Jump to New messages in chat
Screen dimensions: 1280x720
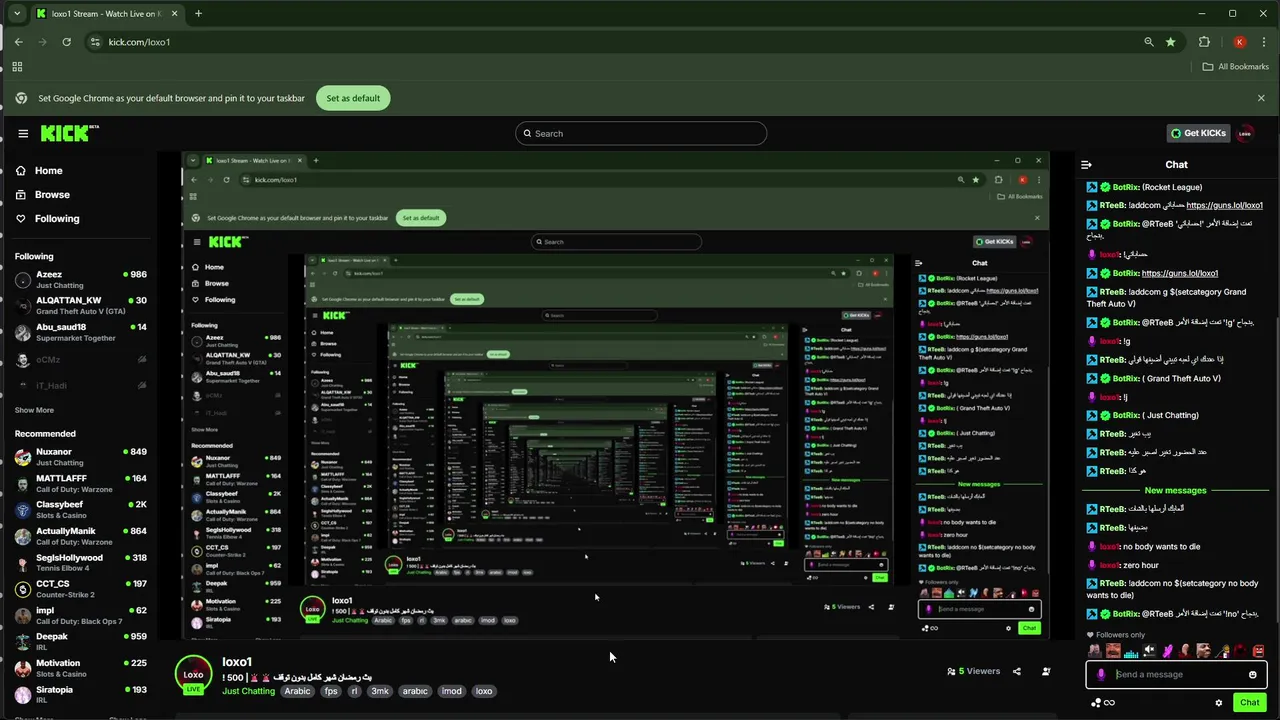click(x=1175, y=490)
